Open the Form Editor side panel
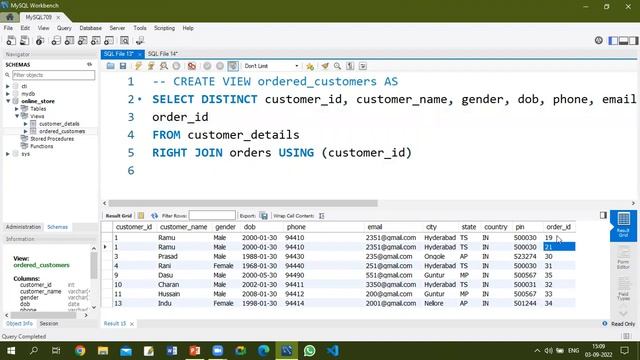Image resolution: width=640 pixels, height=360 pixels. click(623, 258)
